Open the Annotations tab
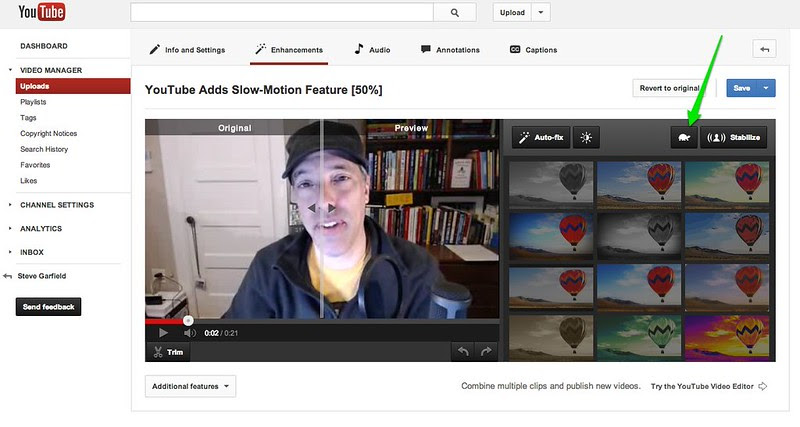 (x=450, y=50)
